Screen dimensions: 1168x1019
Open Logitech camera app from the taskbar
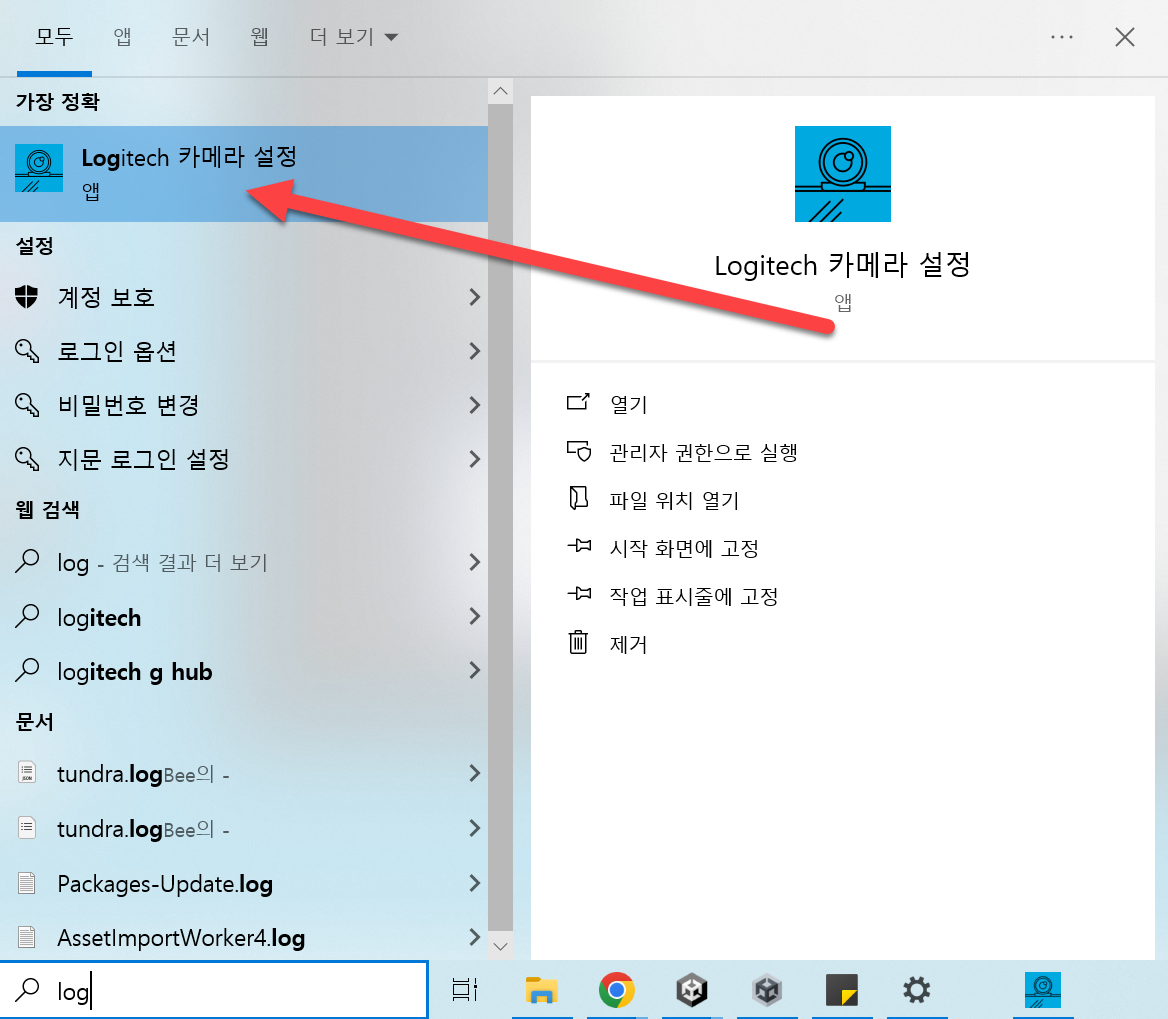coord(1043,990)
